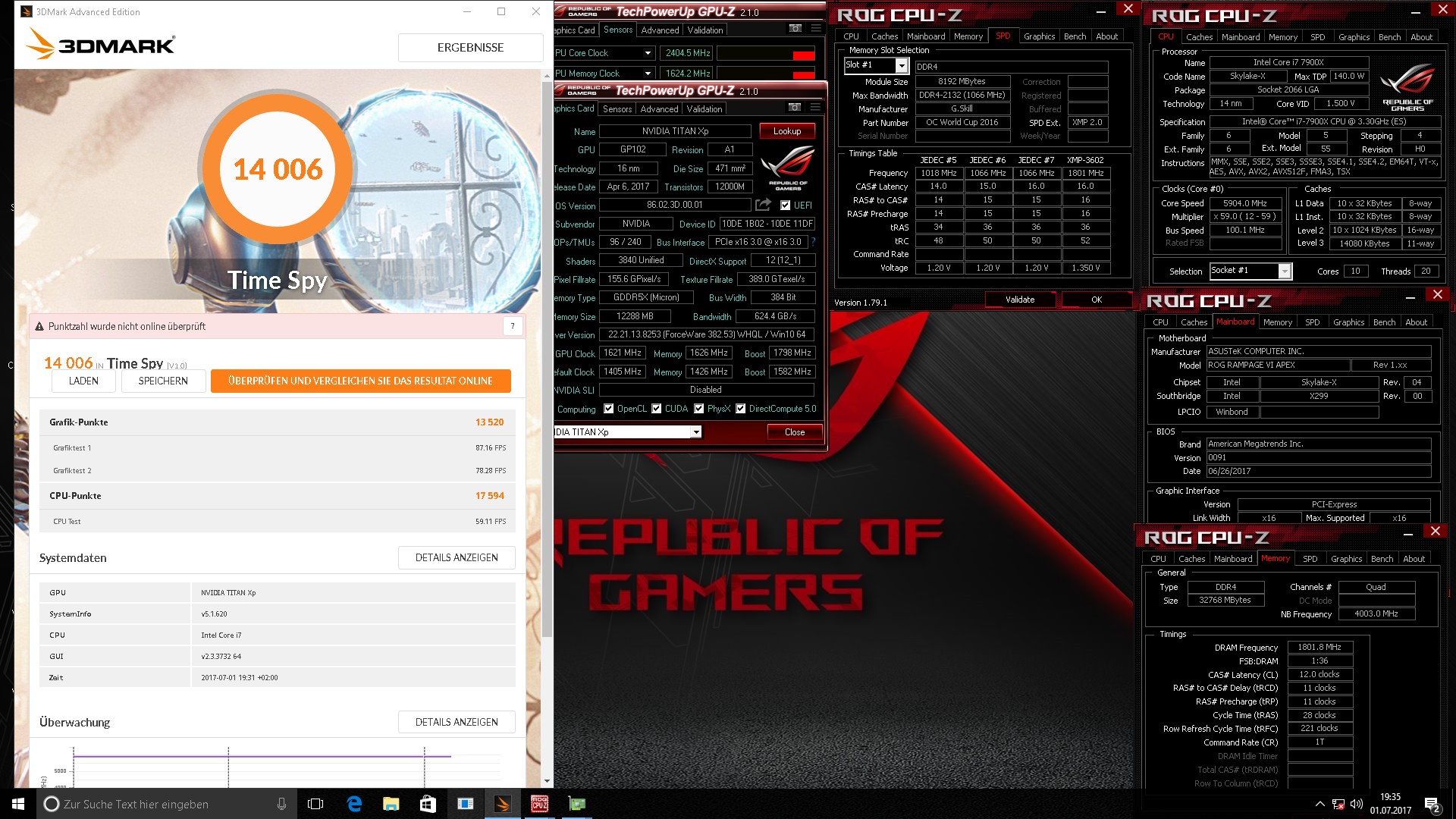Viewport: 1456px width, 819px height.
Task: Toggle the DirectCompute 5.0 checkbox in GPU-Z
Action: 741,409
